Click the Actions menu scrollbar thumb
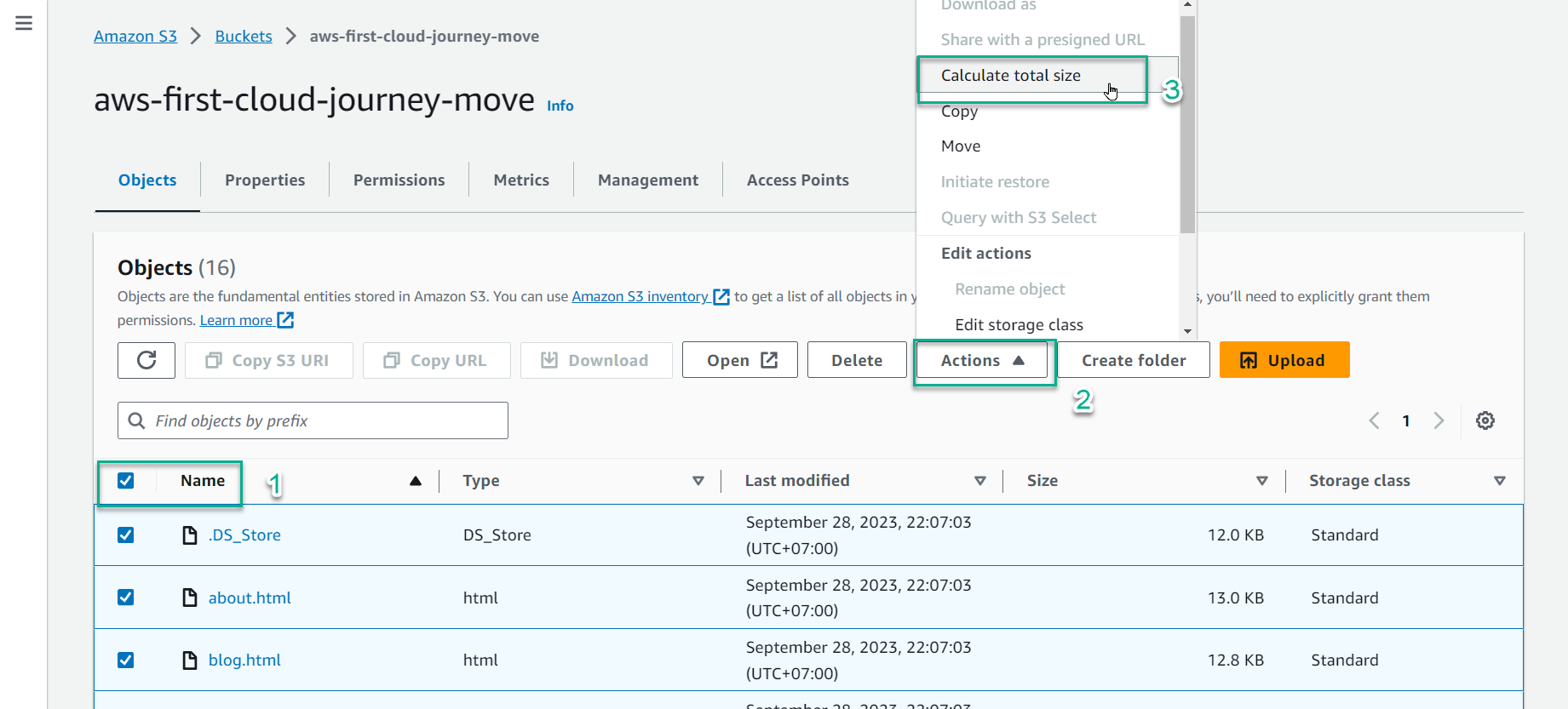This screenshot has width=1568, height=709. point(1188,123)
